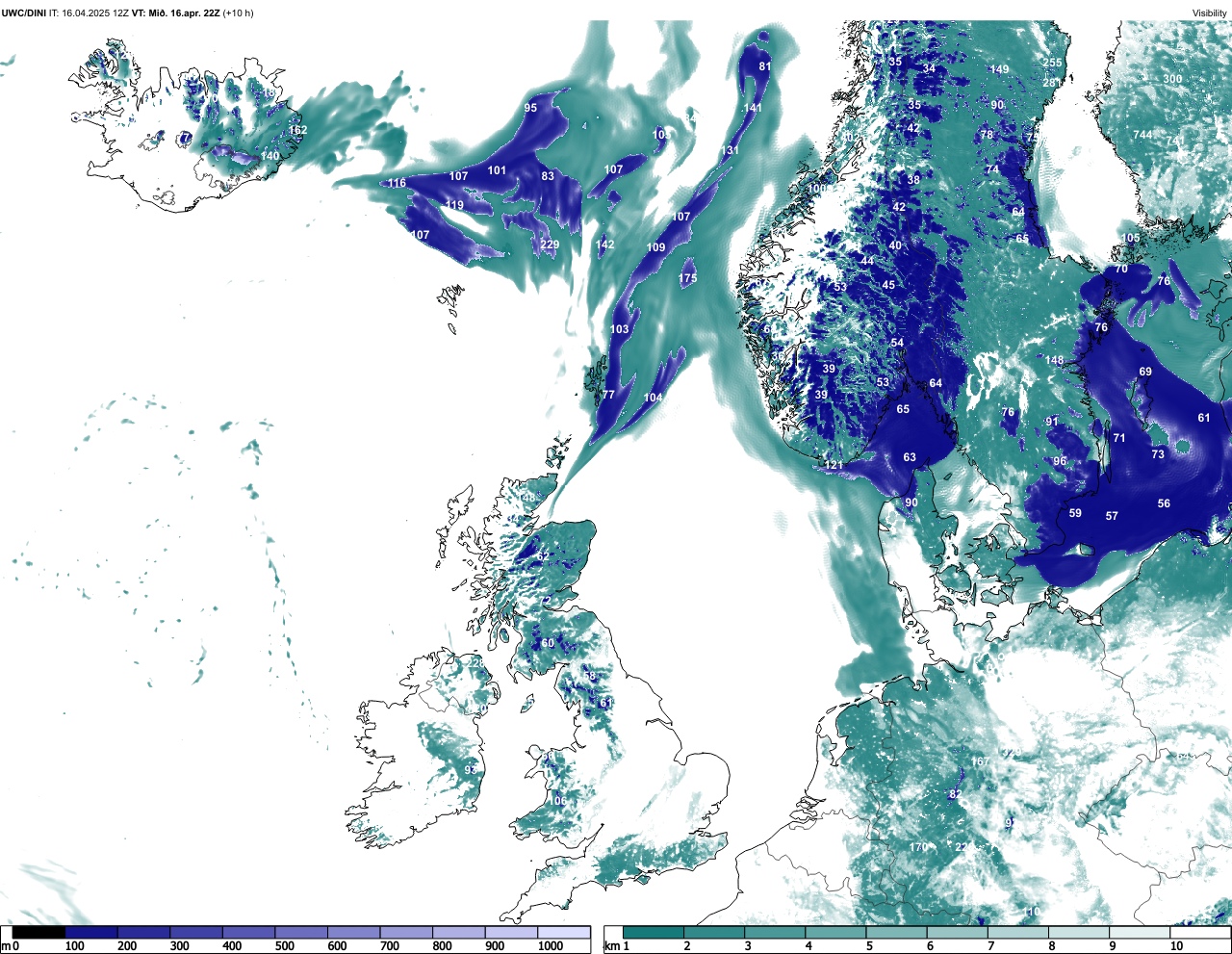Click visibility value '95' on the map
Screen dimensions: 1232x954
pos(530,108)
